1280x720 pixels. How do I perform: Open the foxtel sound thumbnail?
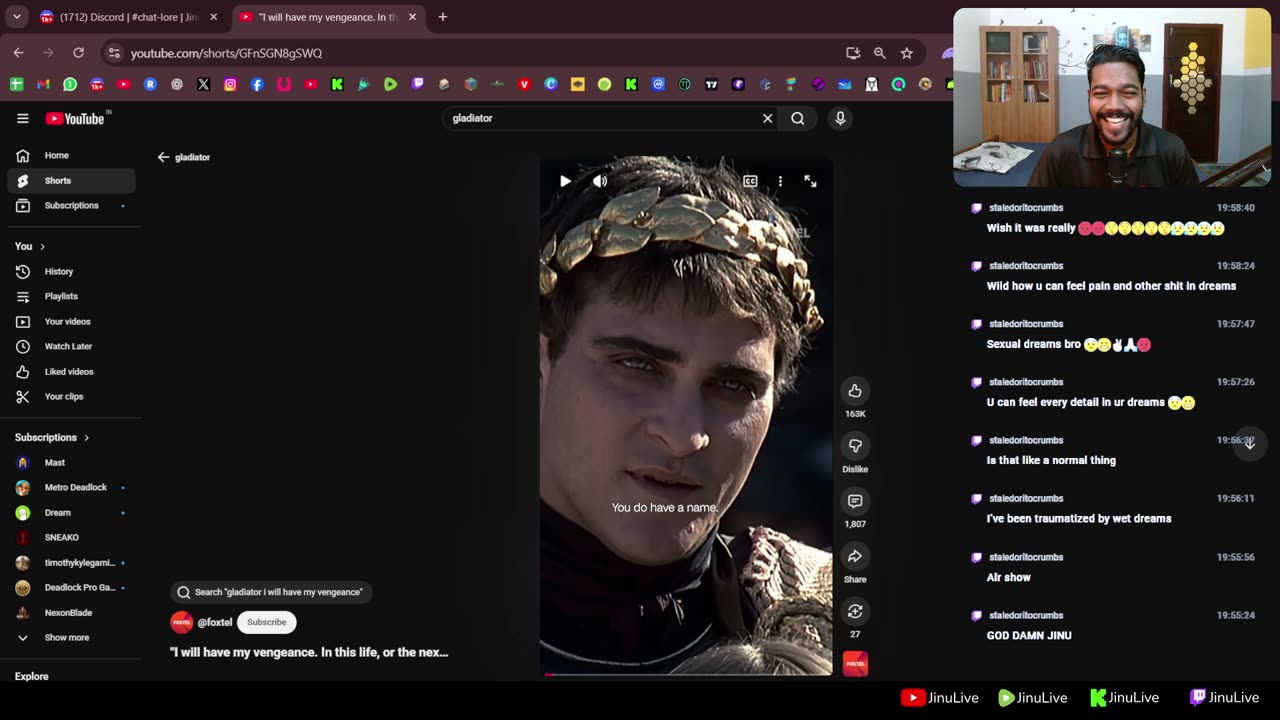pos(855,664)
